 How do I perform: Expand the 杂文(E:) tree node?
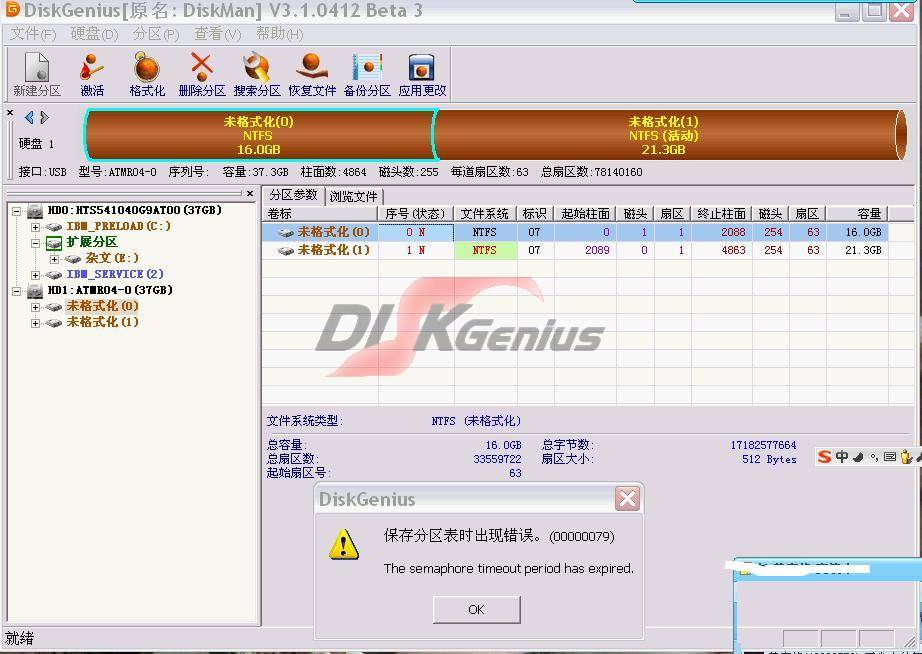pyautogui.click(x=54, y=259)
